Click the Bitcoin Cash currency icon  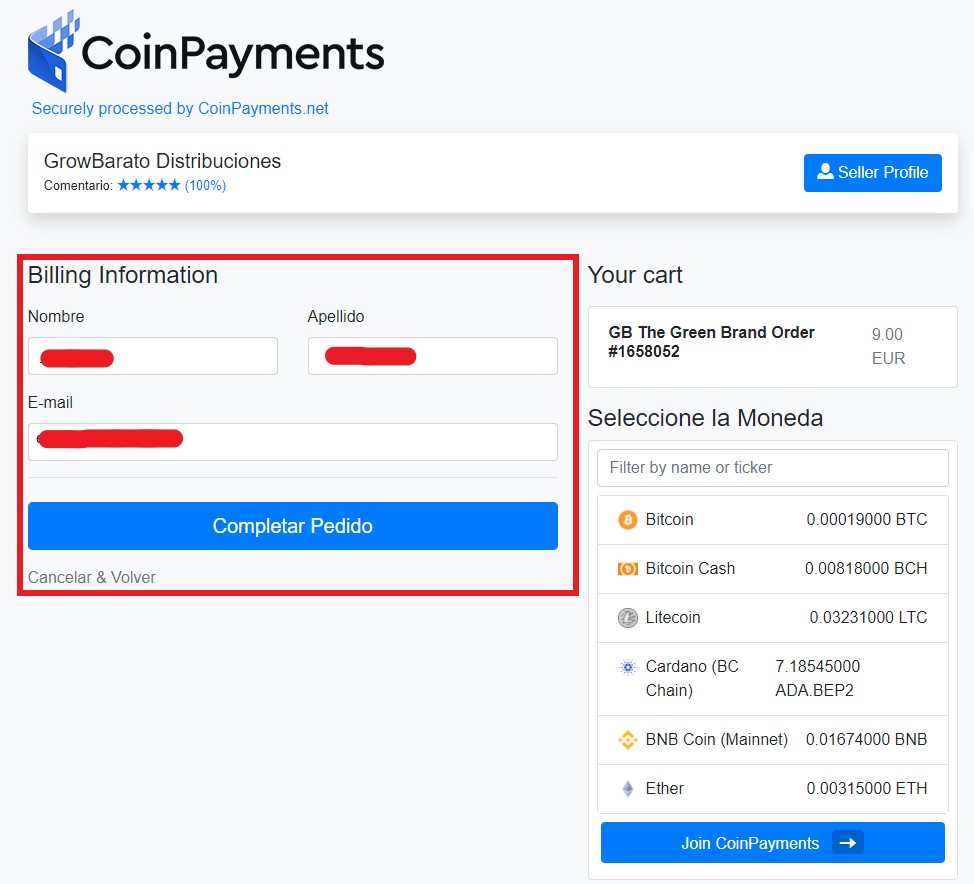coord(629,568)
